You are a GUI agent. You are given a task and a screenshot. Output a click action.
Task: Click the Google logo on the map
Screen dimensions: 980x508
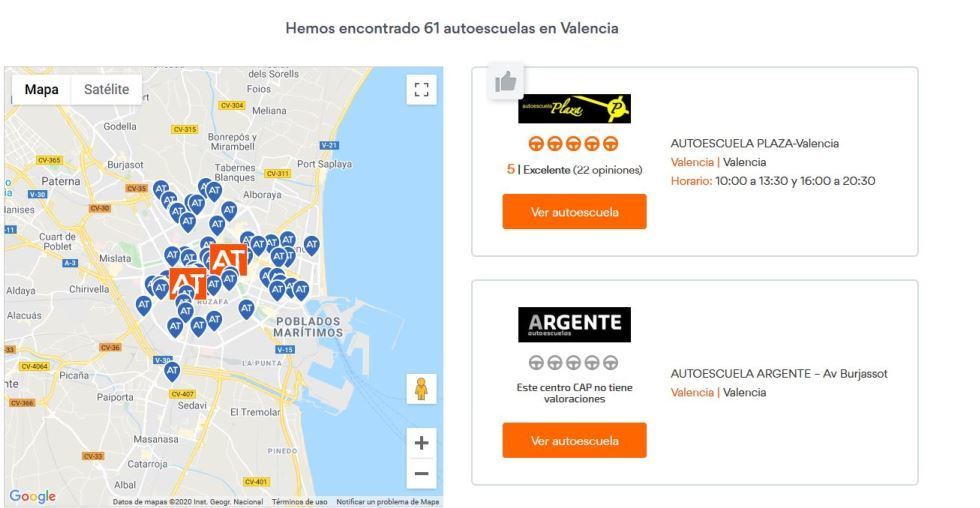point(32,496)
